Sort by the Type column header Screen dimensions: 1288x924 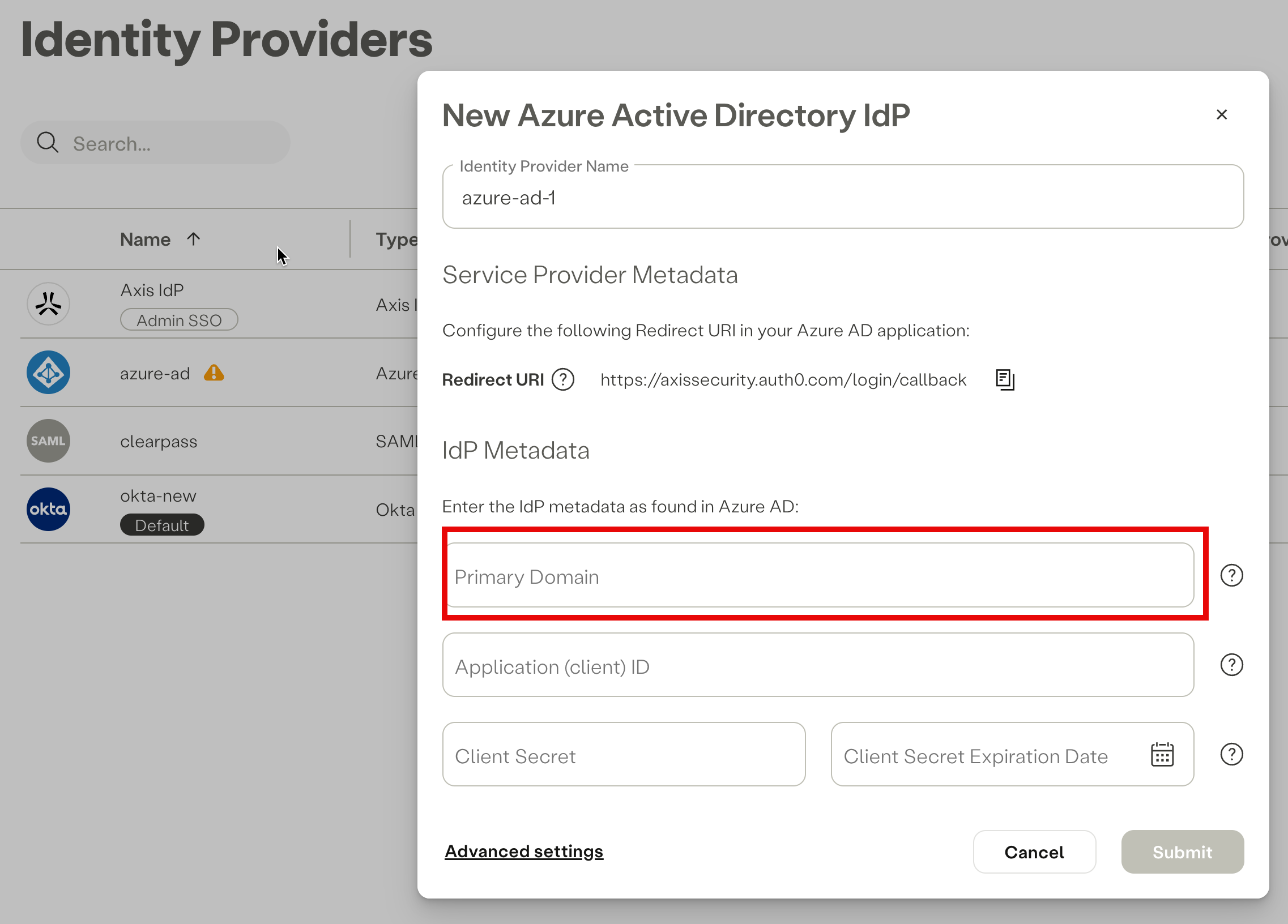[x=396, y=240]
